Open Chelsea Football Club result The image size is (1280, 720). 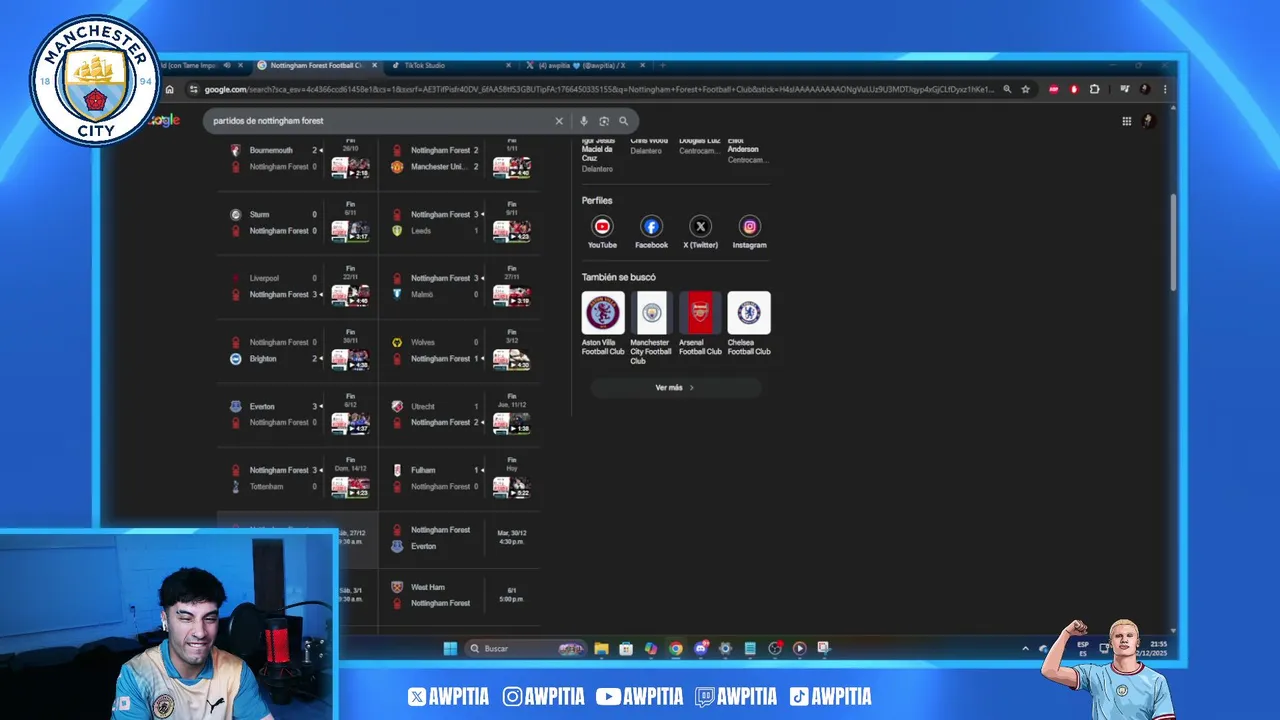749,324
